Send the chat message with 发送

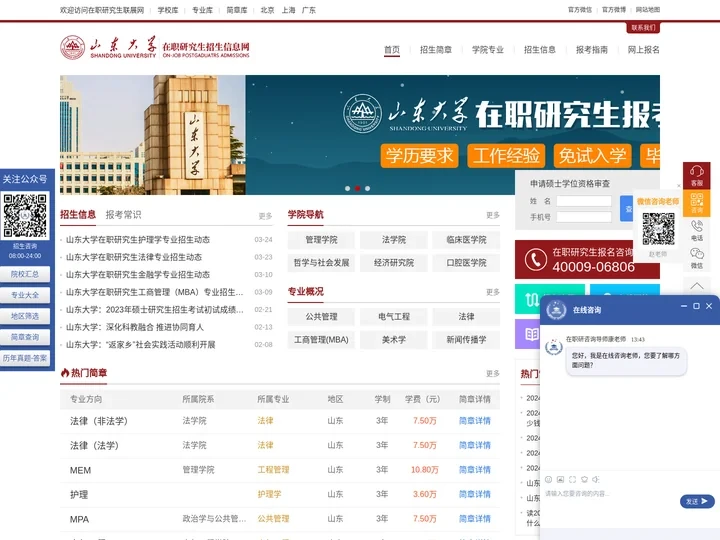click(x=697, y=501)
